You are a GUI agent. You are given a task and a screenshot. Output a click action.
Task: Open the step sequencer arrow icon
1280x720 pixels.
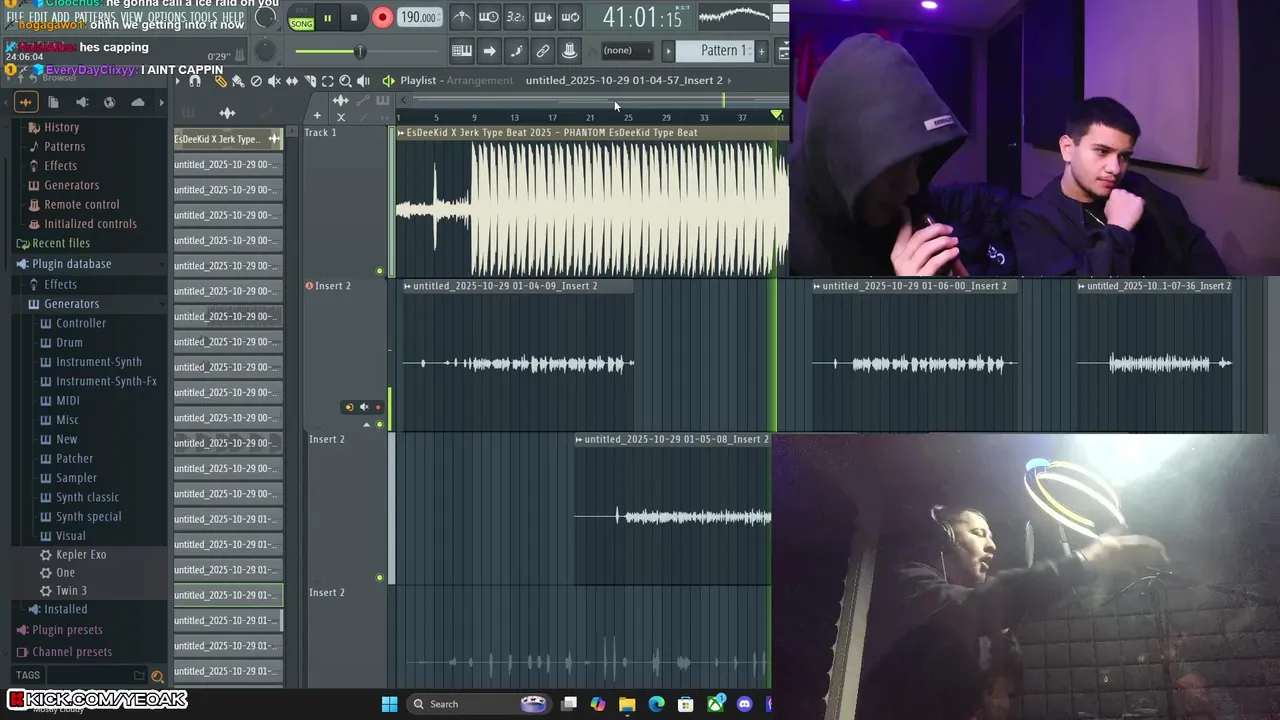(x=489, y=51)
